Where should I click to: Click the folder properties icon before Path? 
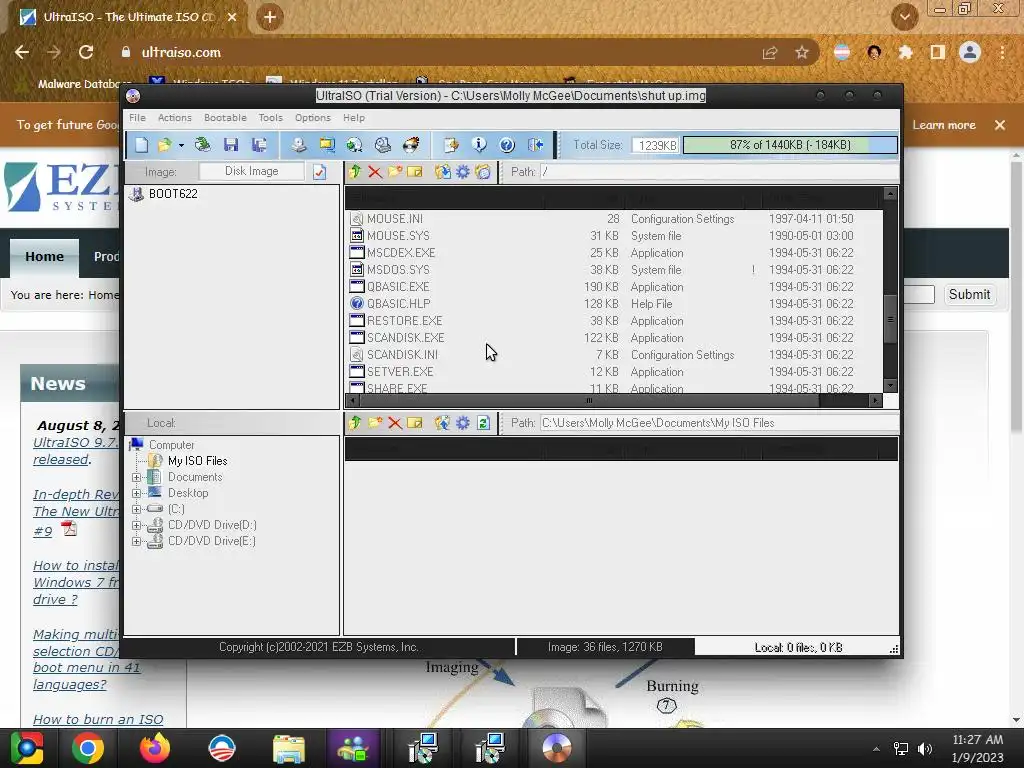483,172
